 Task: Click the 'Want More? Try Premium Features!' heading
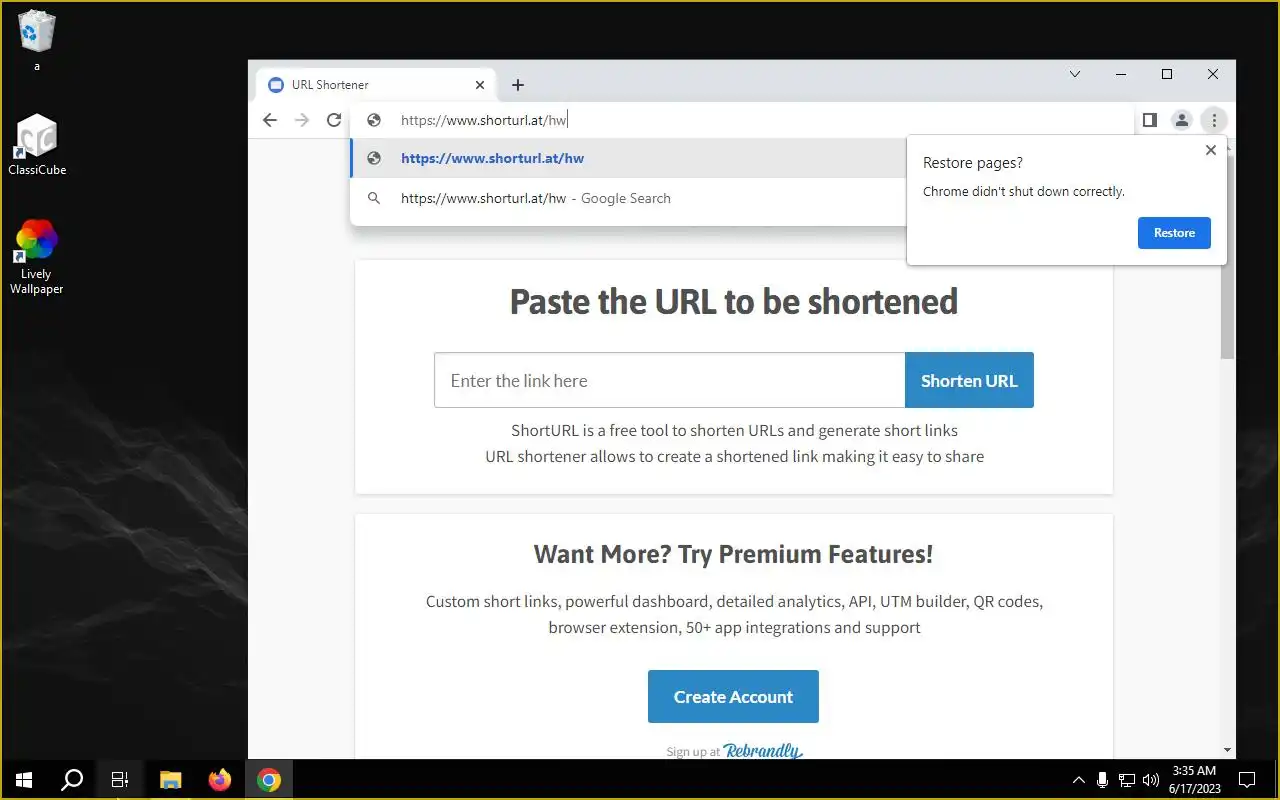pos(733,554)
